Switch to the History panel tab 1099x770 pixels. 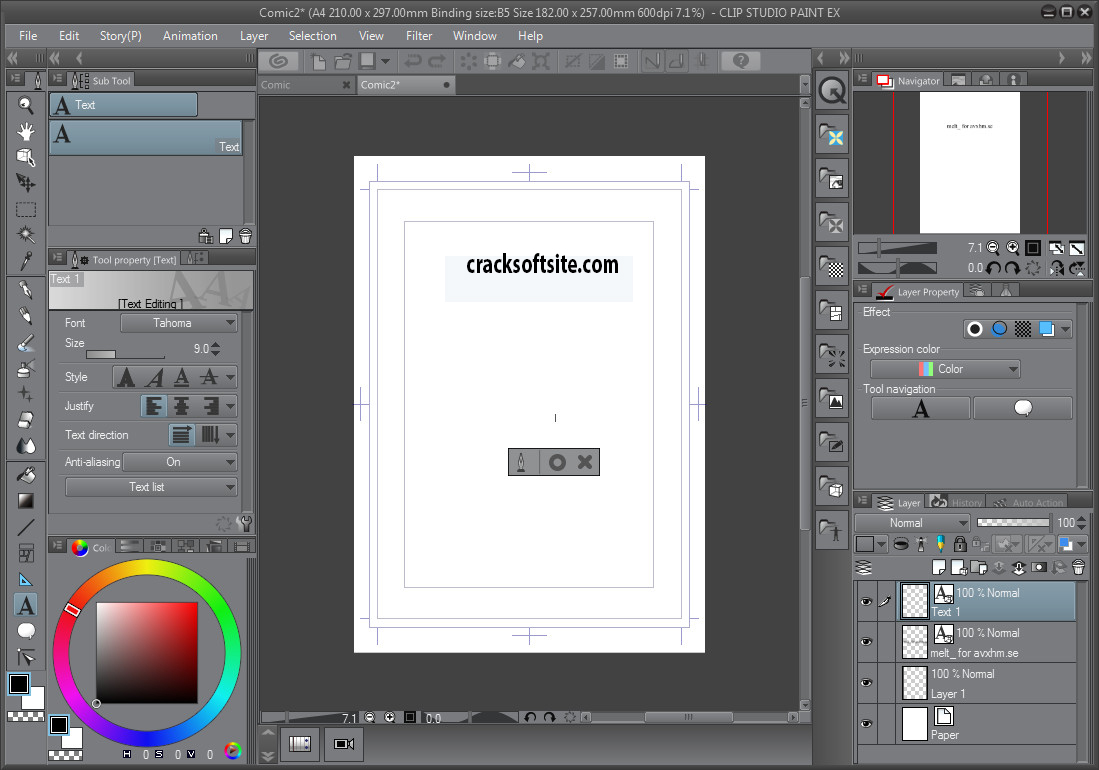tap(957, 502)
